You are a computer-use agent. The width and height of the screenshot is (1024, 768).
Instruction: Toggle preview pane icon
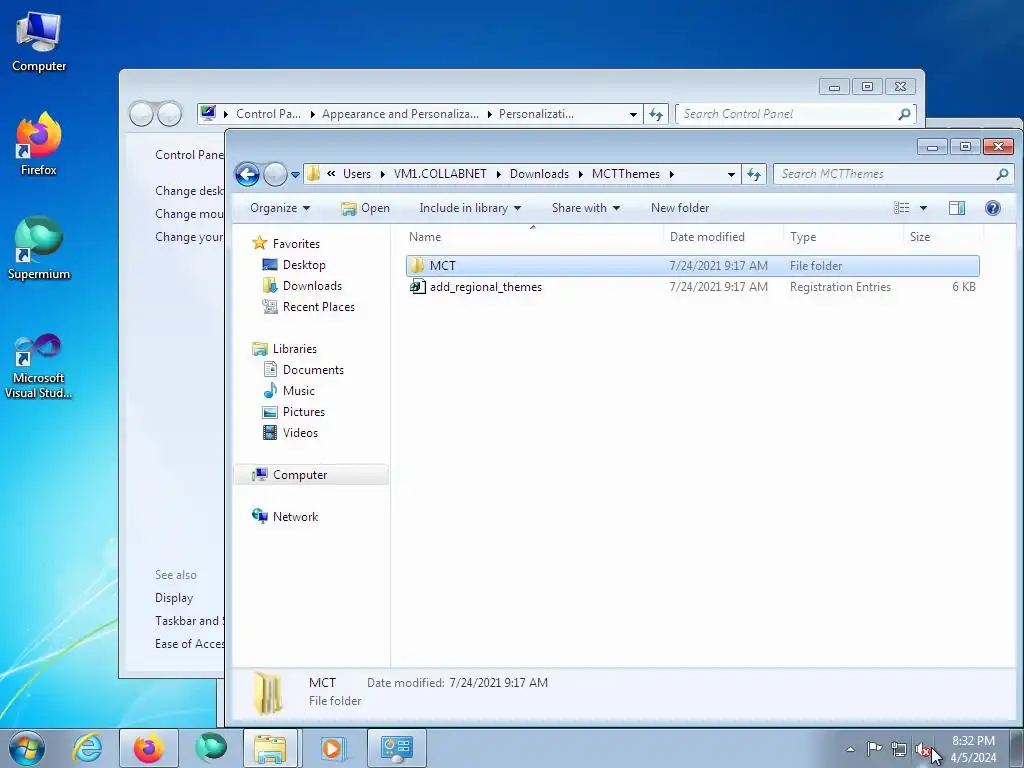957,208
